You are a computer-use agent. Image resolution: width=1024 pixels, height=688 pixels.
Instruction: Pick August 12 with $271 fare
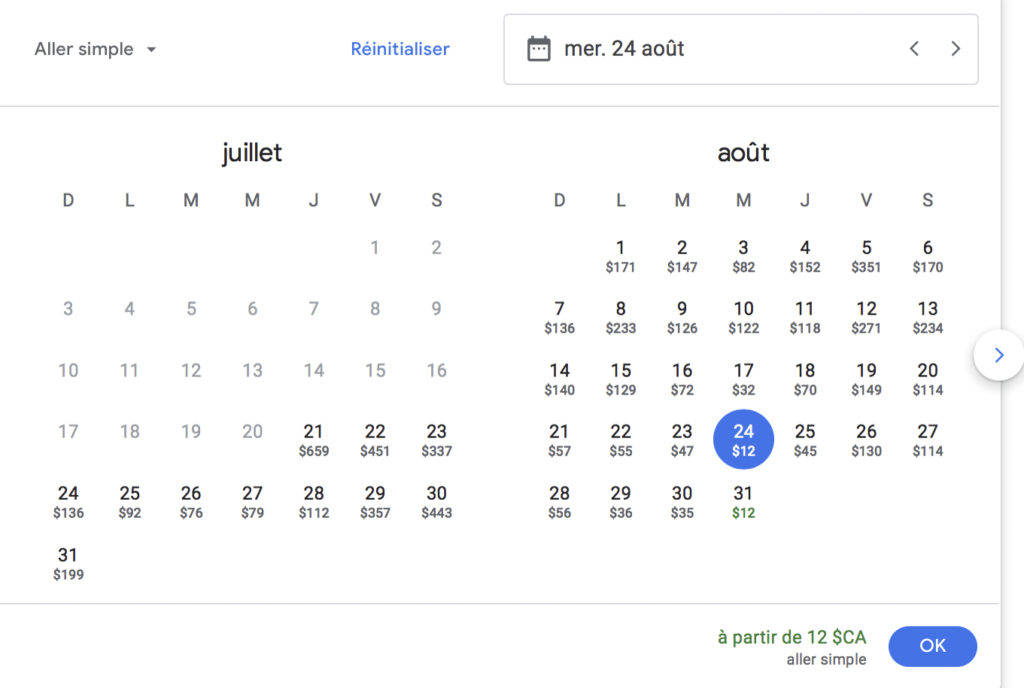[866, 317]
